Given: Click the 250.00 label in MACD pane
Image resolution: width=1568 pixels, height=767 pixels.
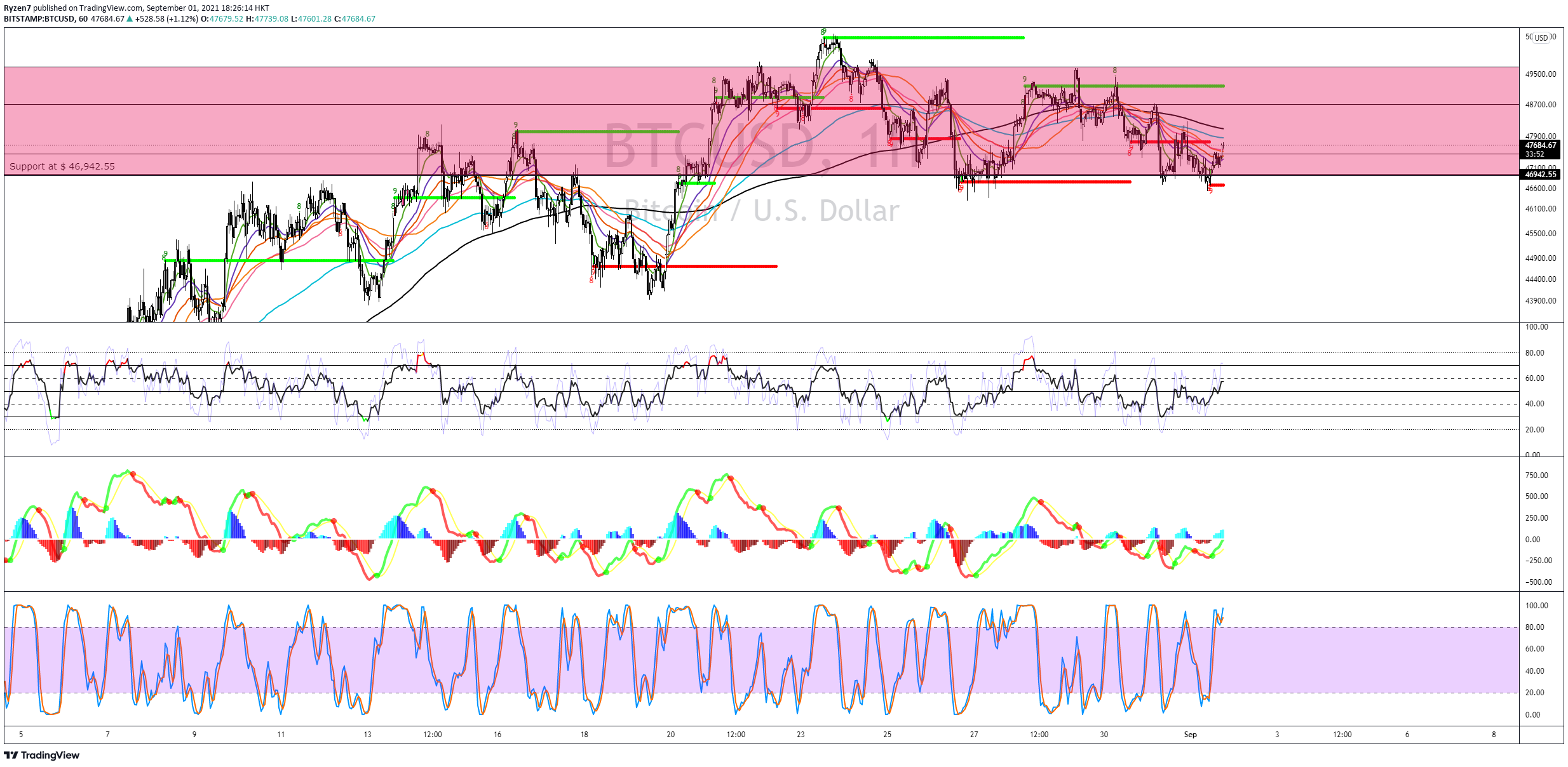Looking at the screenshot, I should (1537, 518).
